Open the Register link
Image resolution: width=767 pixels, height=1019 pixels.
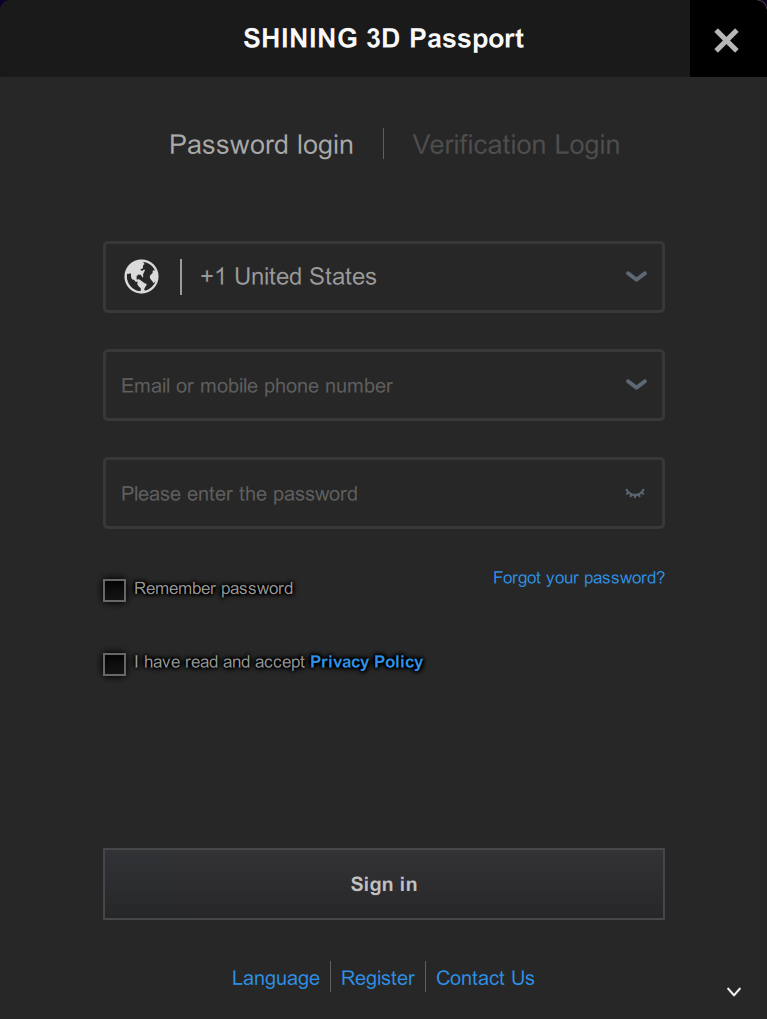(377, 978)
